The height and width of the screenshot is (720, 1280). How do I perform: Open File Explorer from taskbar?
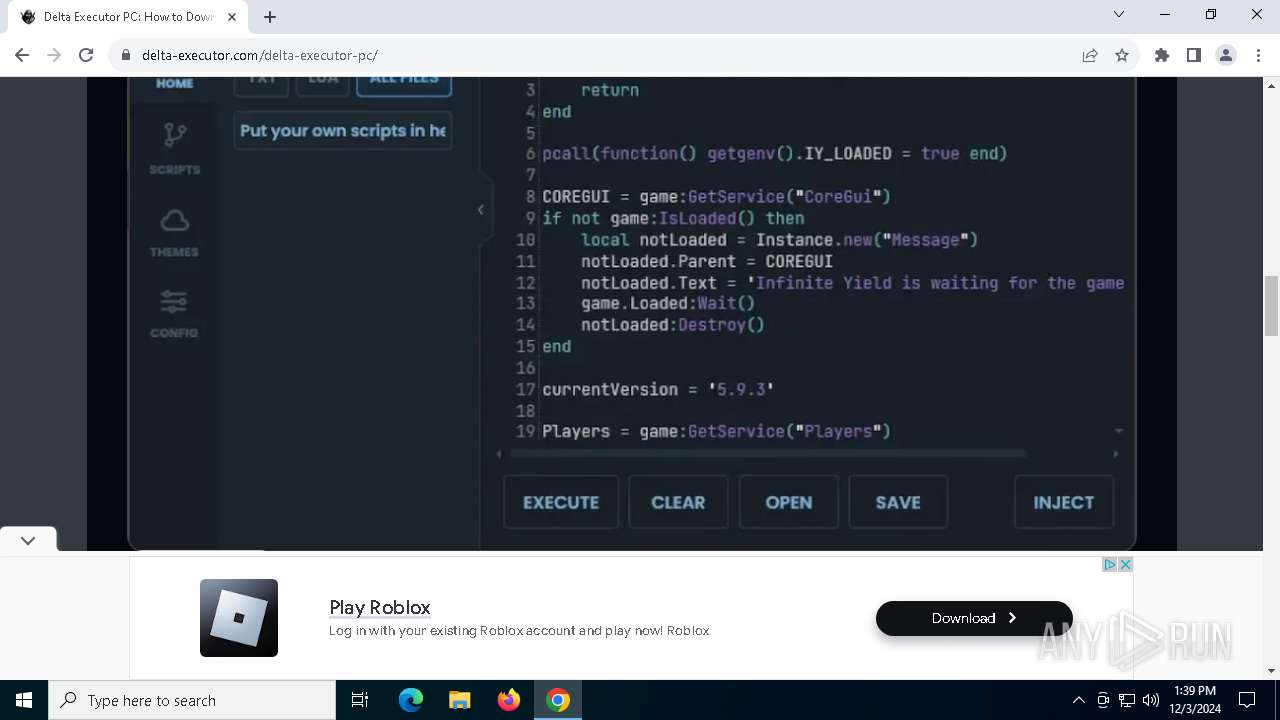(459, 700)
